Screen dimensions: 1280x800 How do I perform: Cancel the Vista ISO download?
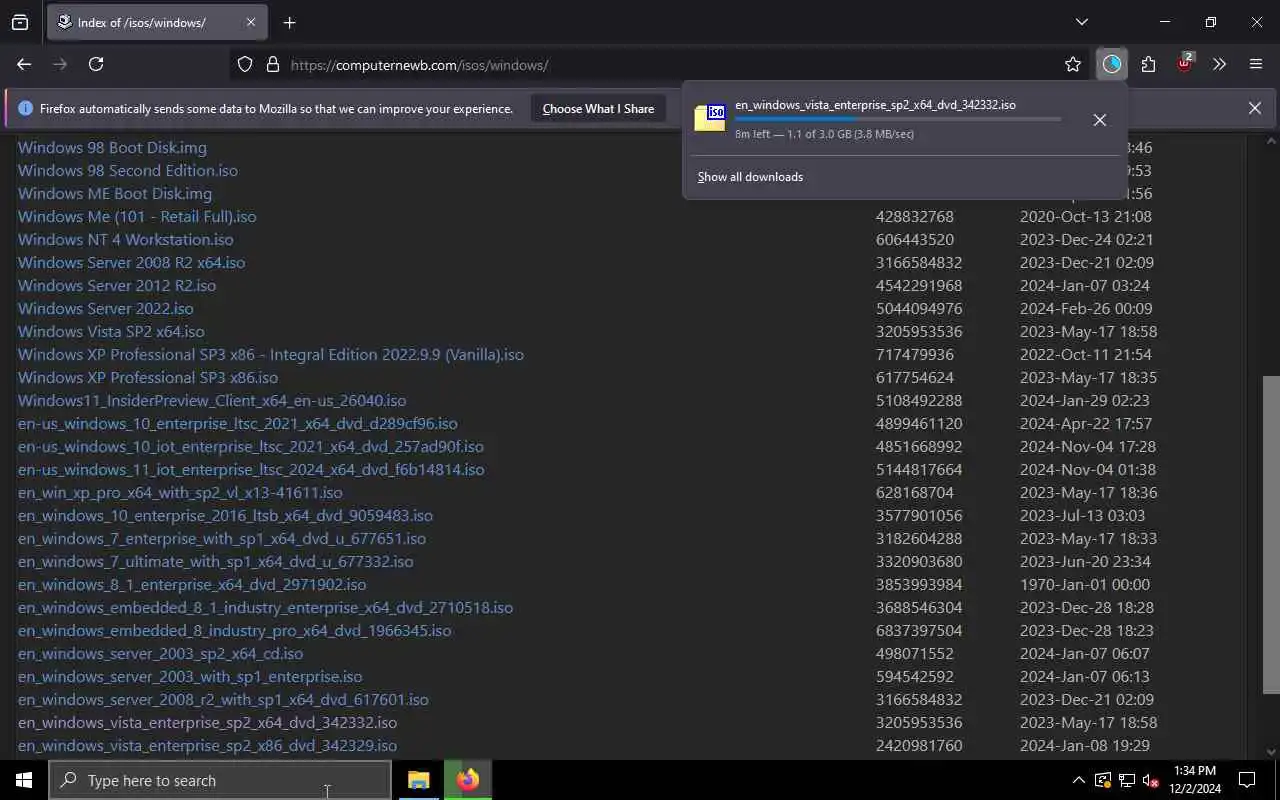[x=1099, y=120]
